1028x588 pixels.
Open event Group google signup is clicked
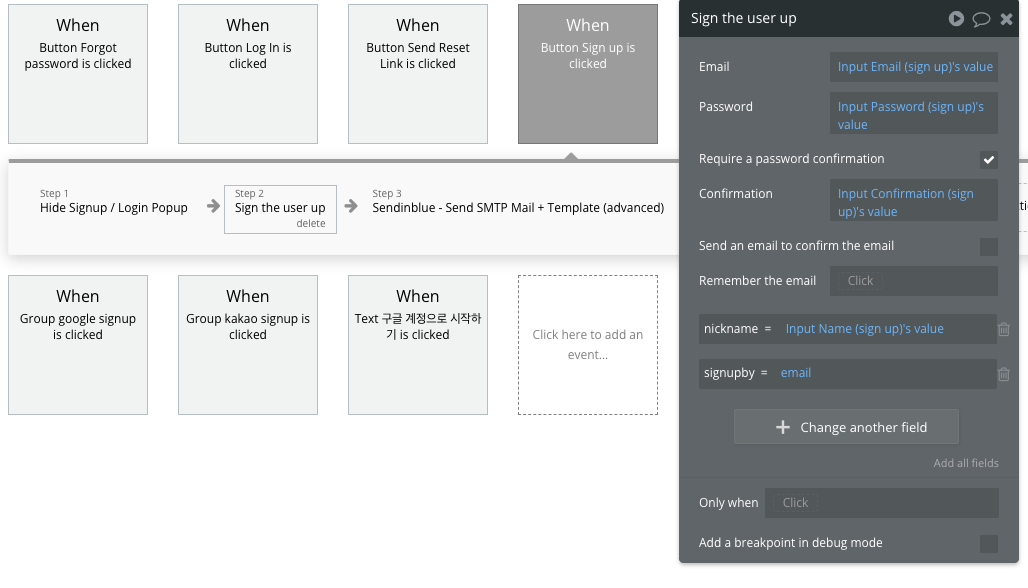pyautogui.click(x=78, y=345)
